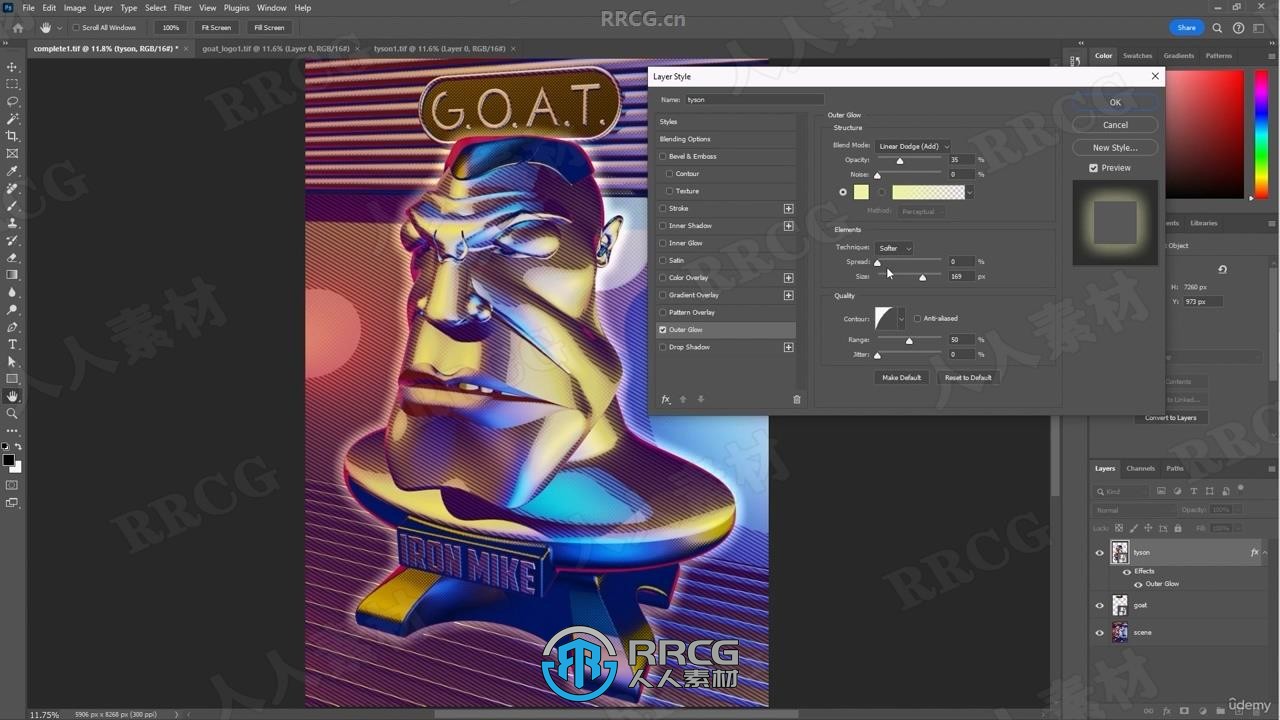Select the Eyedropper tool
This screenshot has width=1280, height=720.
coord(12,171)
